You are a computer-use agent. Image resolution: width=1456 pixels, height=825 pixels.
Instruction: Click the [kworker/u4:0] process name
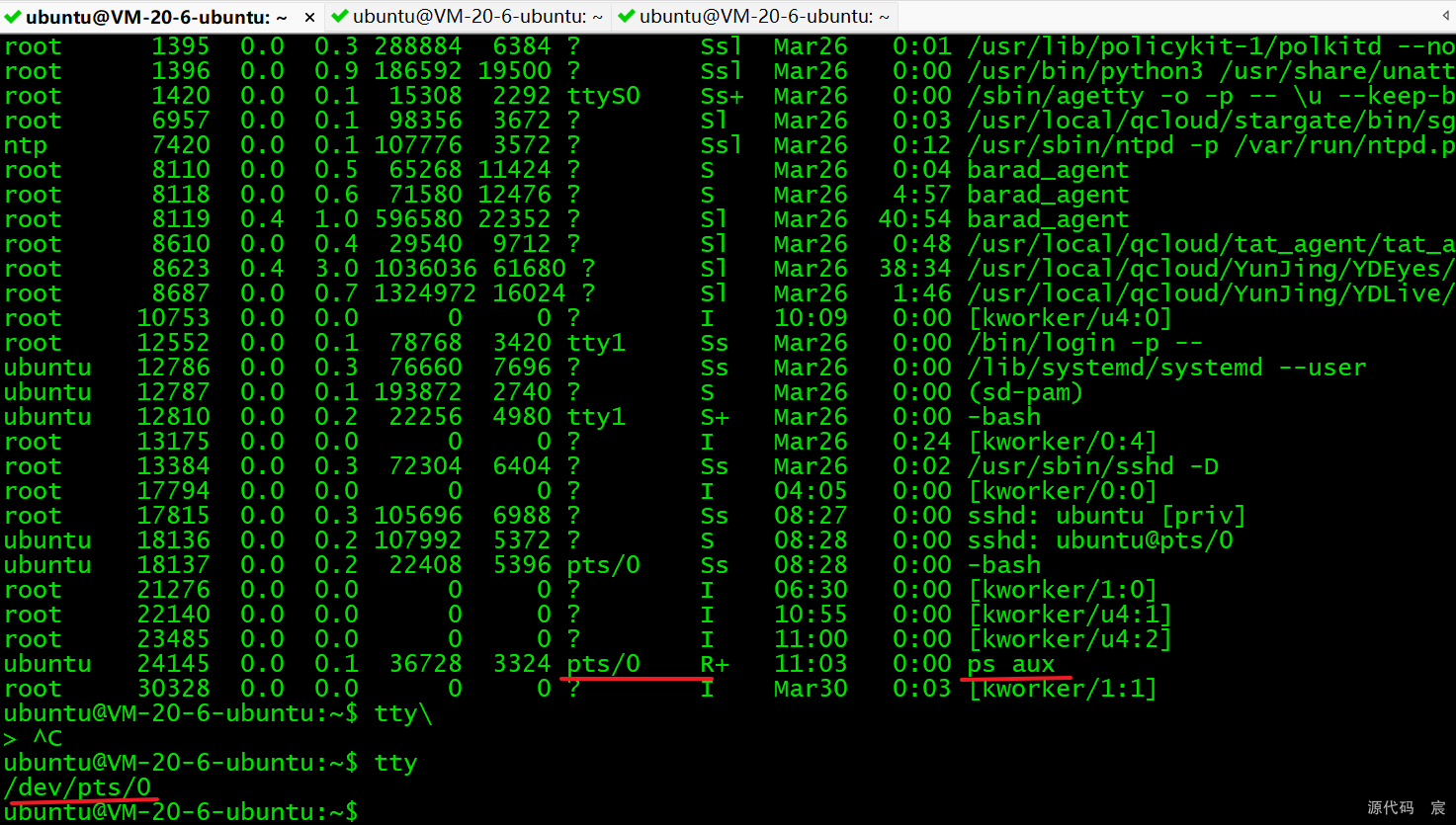click(1071, 318)
